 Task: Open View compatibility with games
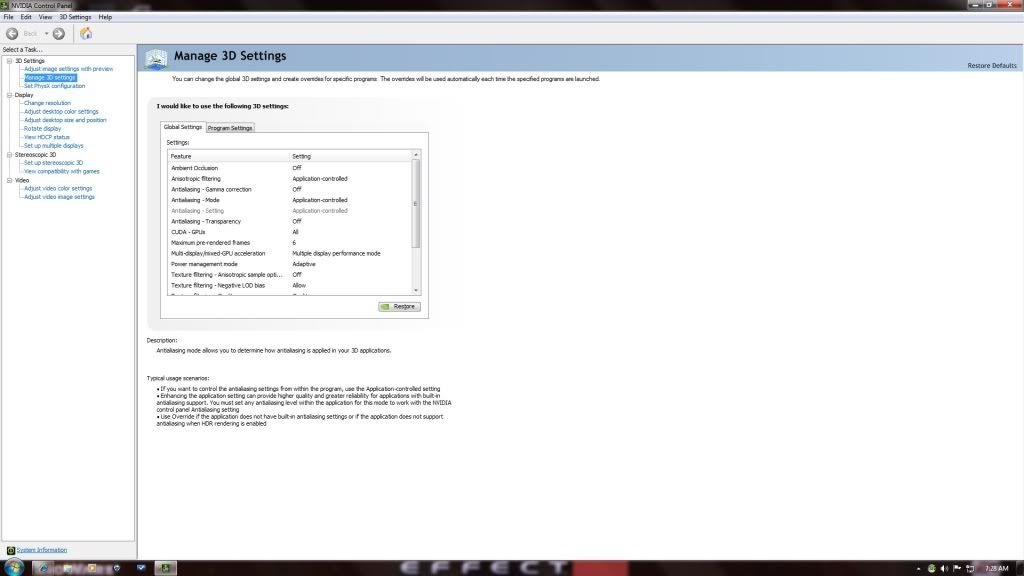click(x=62, y=171)
